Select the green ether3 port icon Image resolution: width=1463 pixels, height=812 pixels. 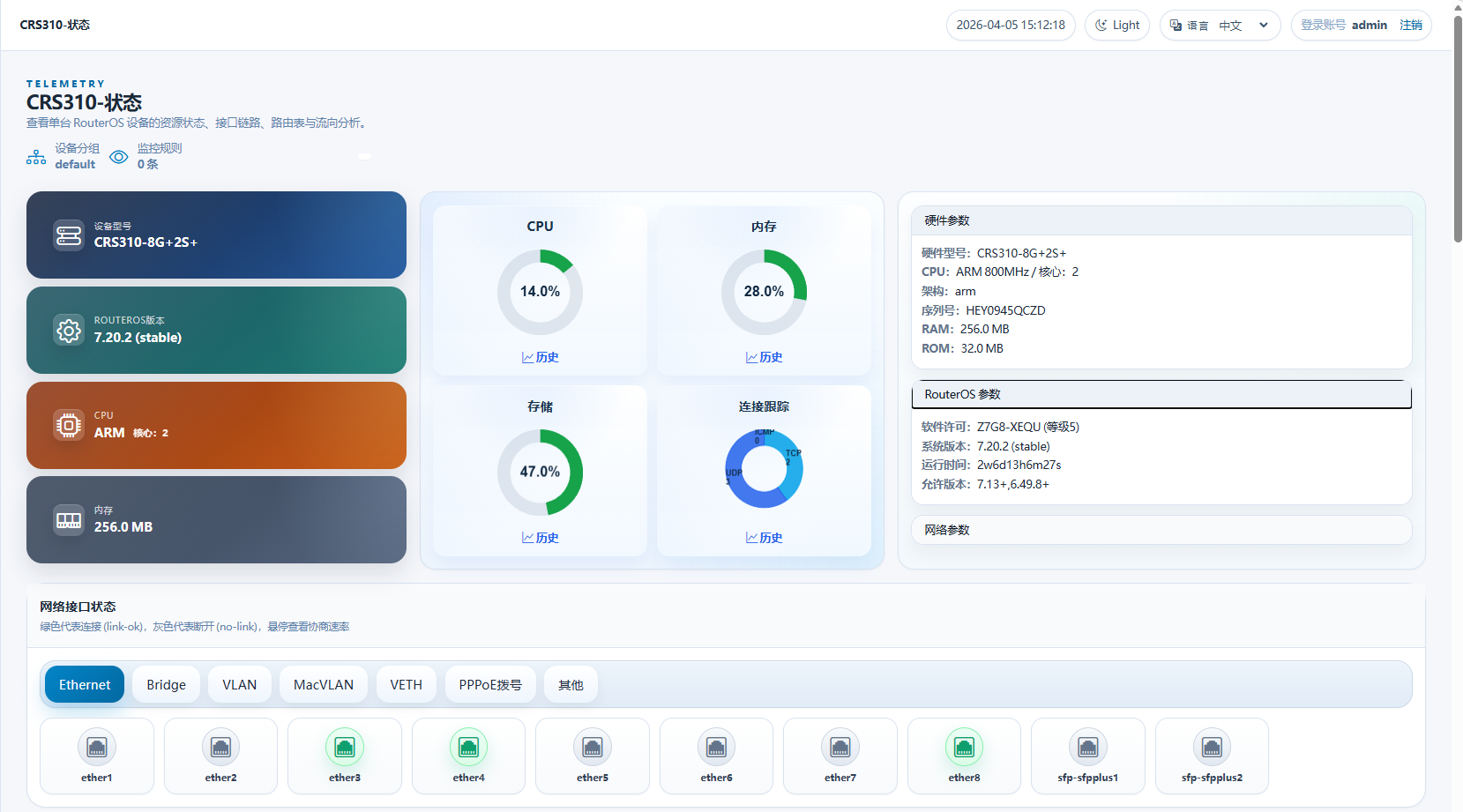click(x=345, y=748)
